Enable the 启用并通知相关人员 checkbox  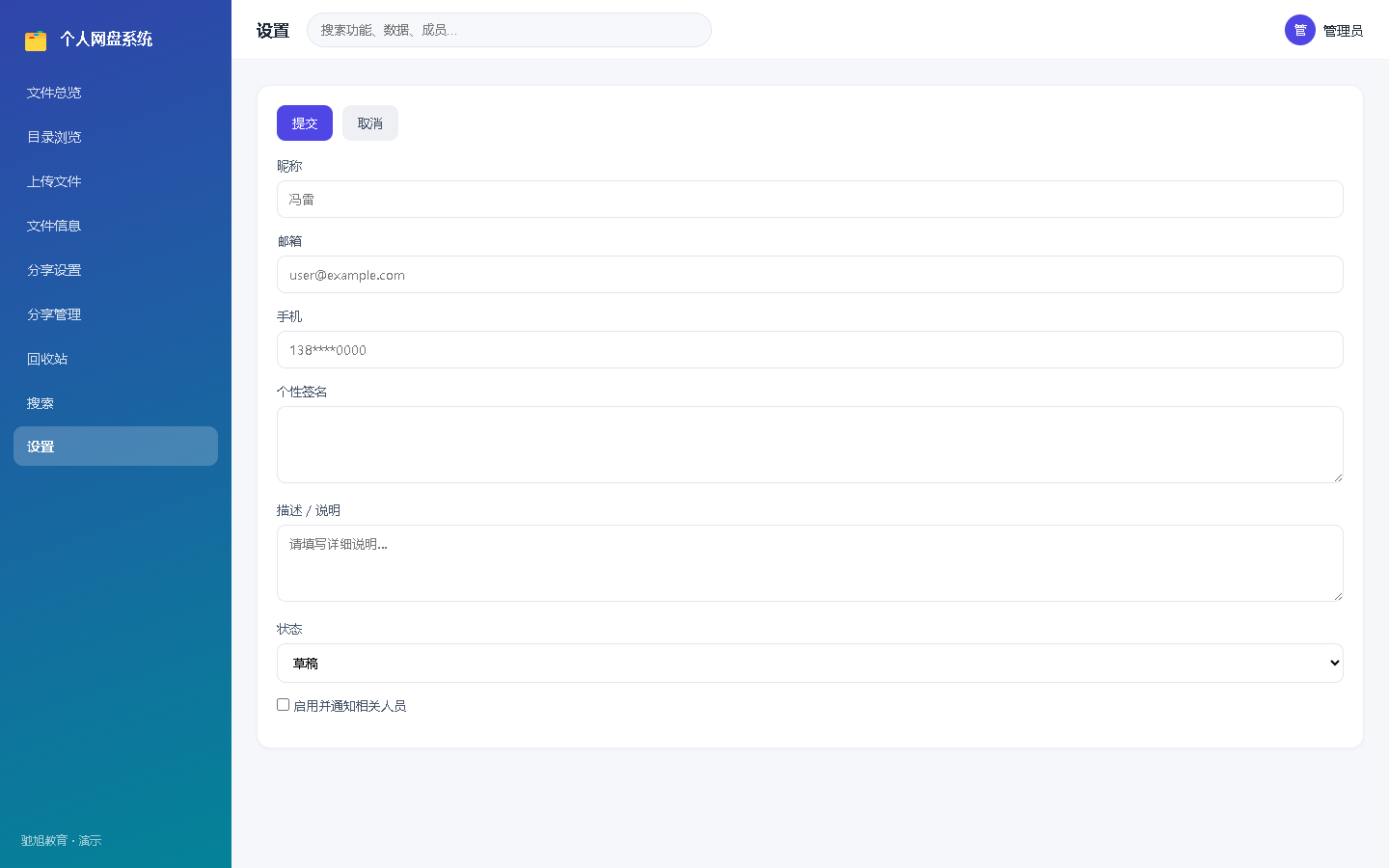(283, 705)
